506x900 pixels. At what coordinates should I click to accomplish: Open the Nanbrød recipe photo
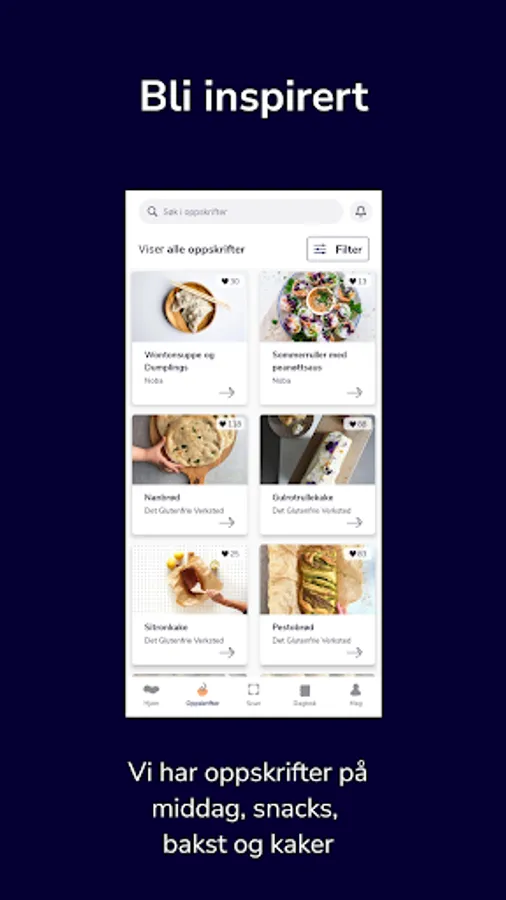190,449
